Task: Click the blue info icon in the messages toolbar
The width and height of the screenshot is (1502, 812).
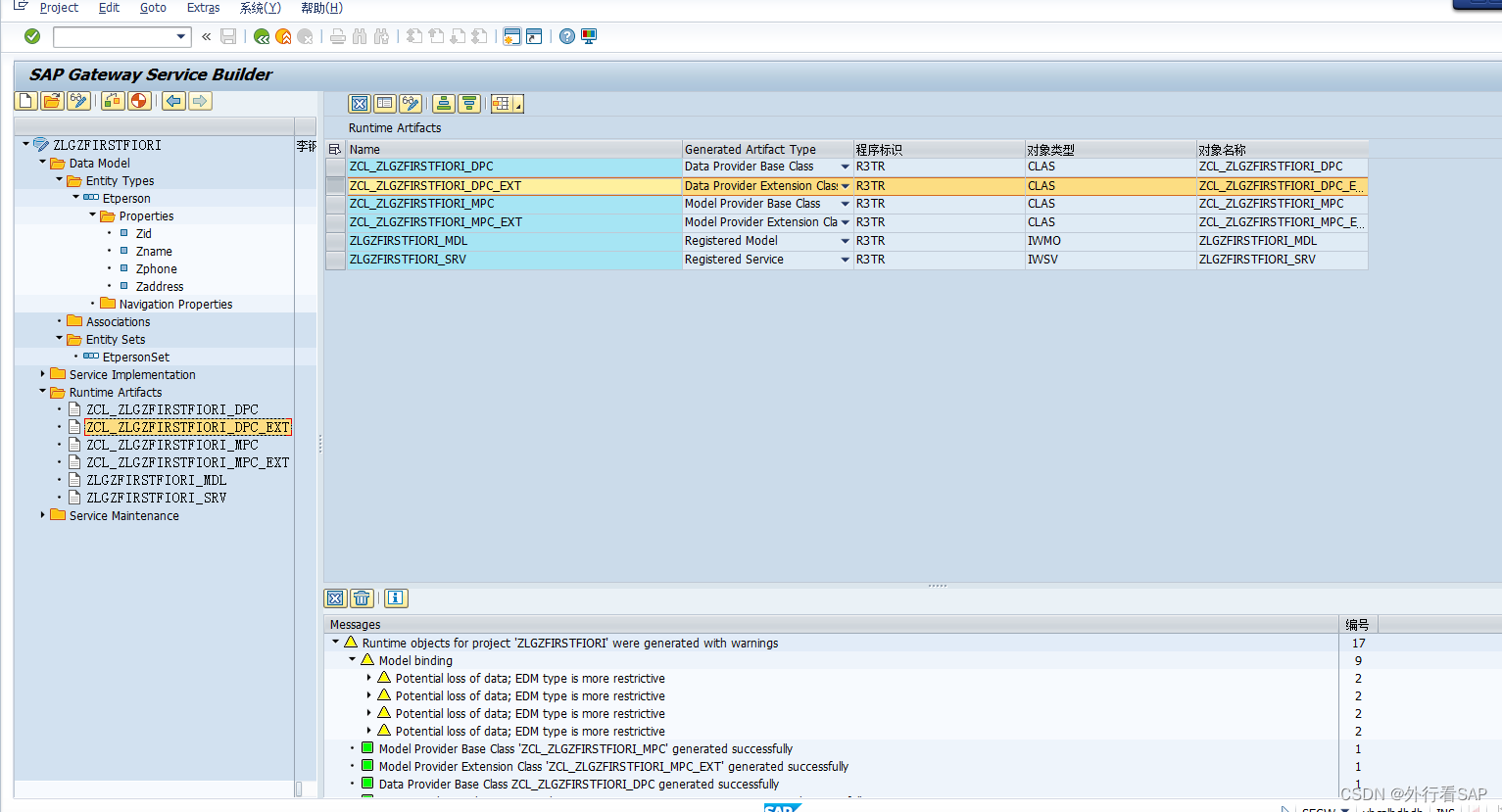Action: point(396,598)
